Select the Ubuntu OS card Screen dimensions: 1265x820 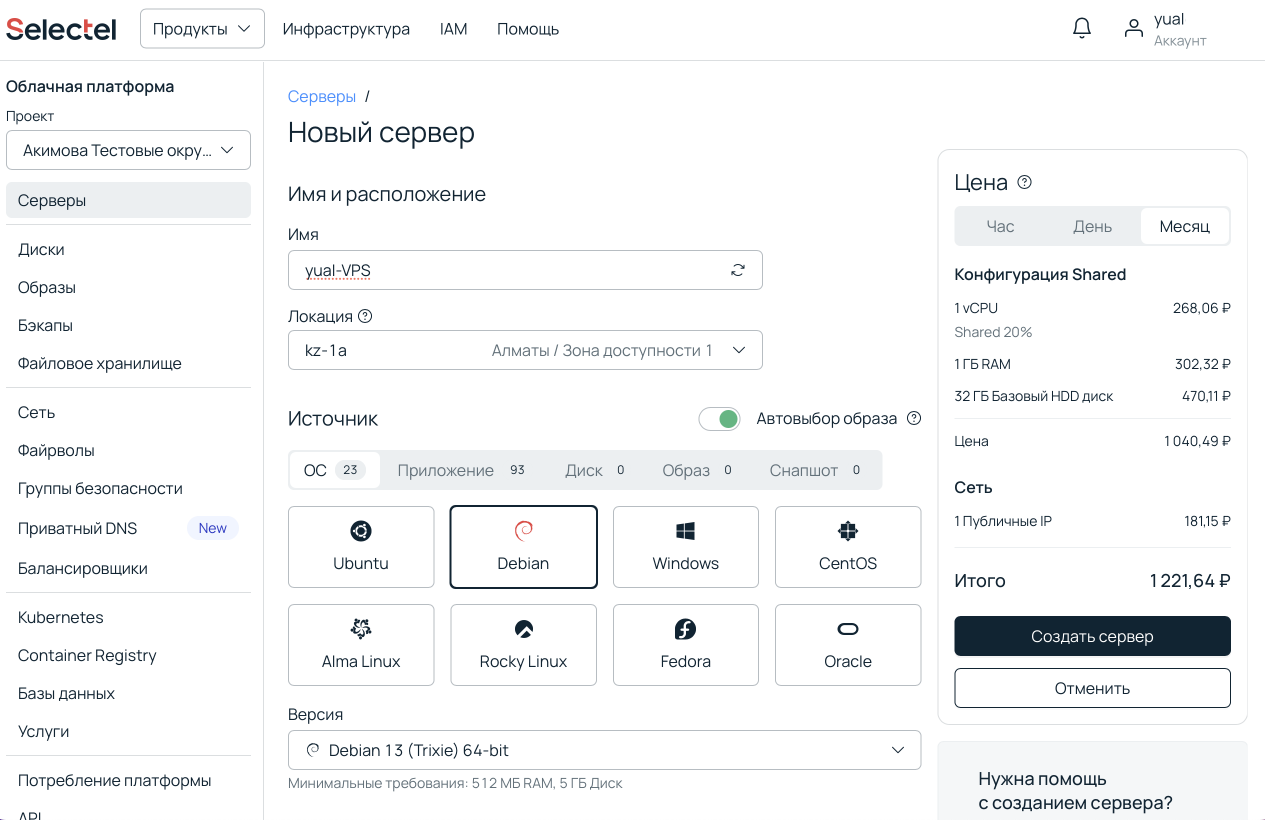(361, 547)
